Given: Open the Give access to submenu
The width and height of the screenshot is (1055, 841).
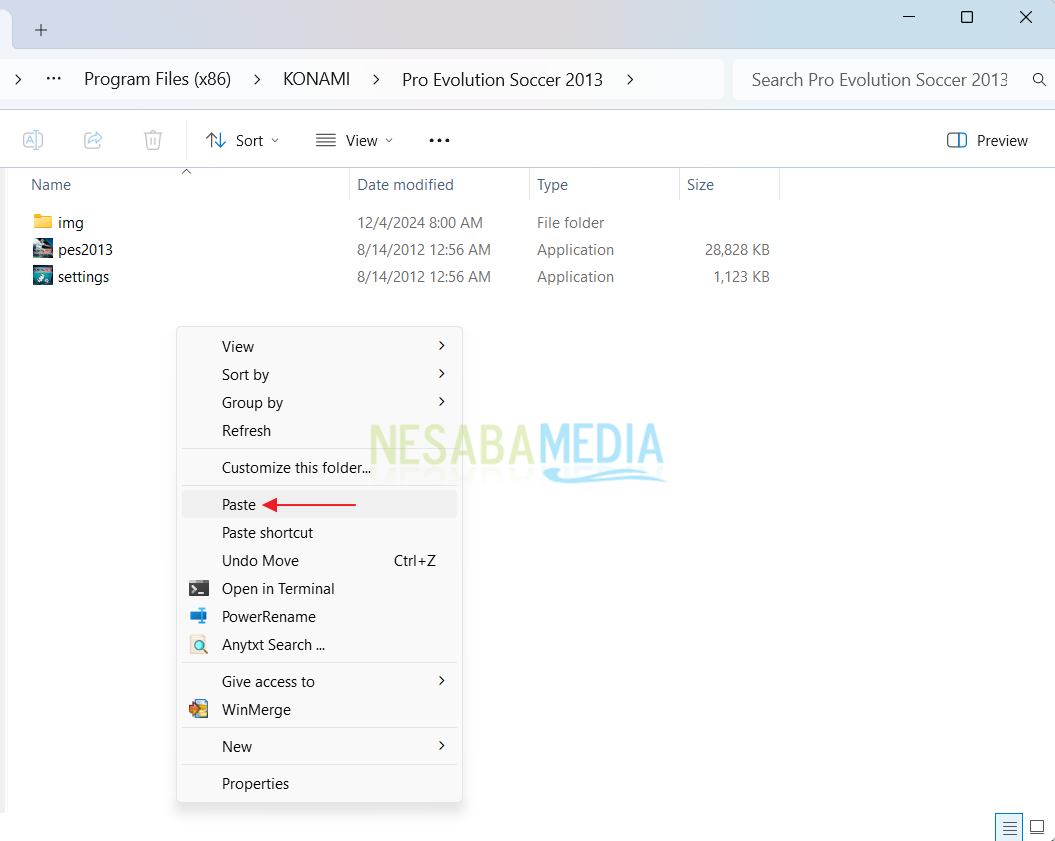Looking at the screenshot, I should 319,682.
